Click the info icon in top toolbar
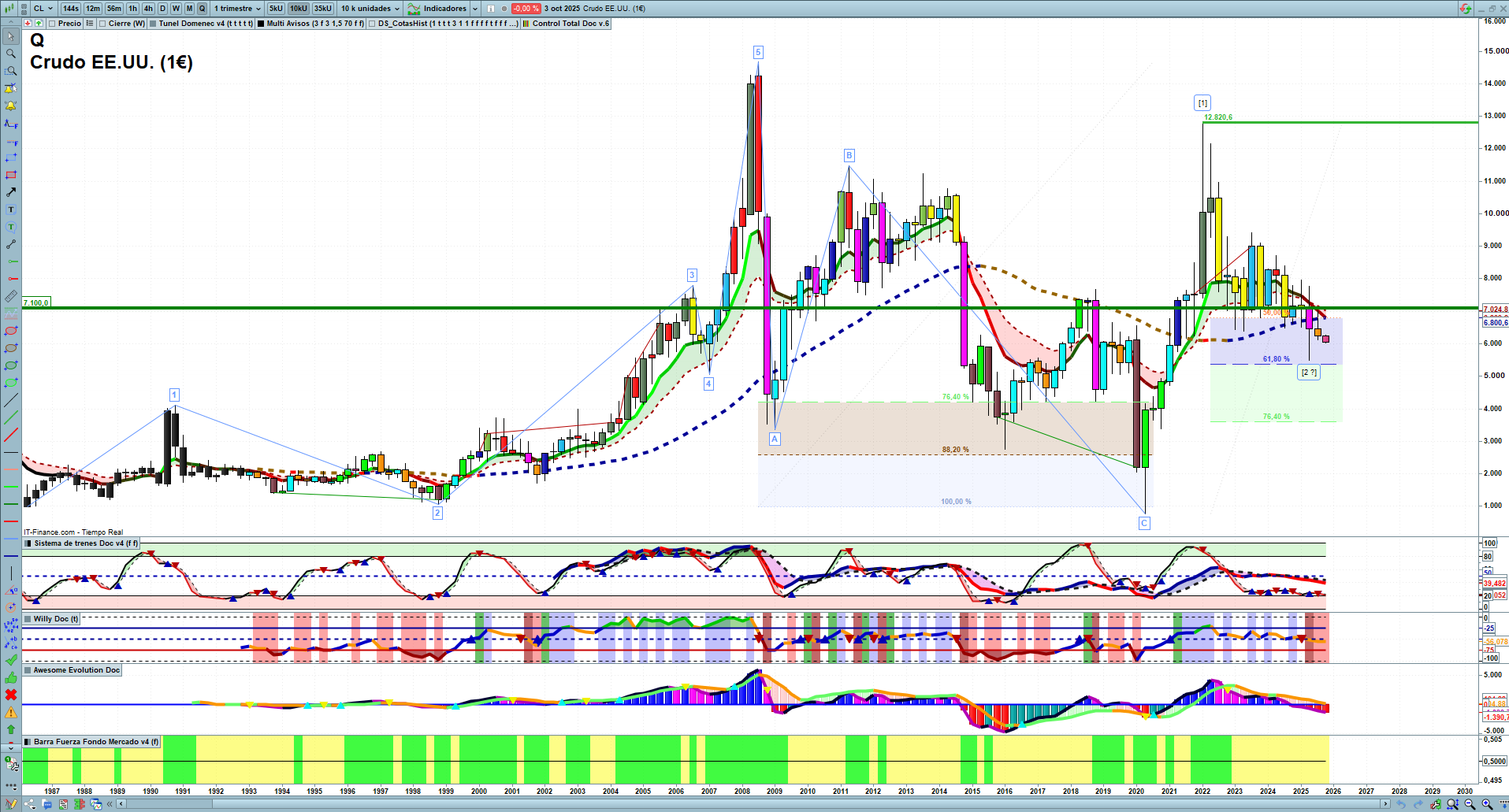 point(491,9)
